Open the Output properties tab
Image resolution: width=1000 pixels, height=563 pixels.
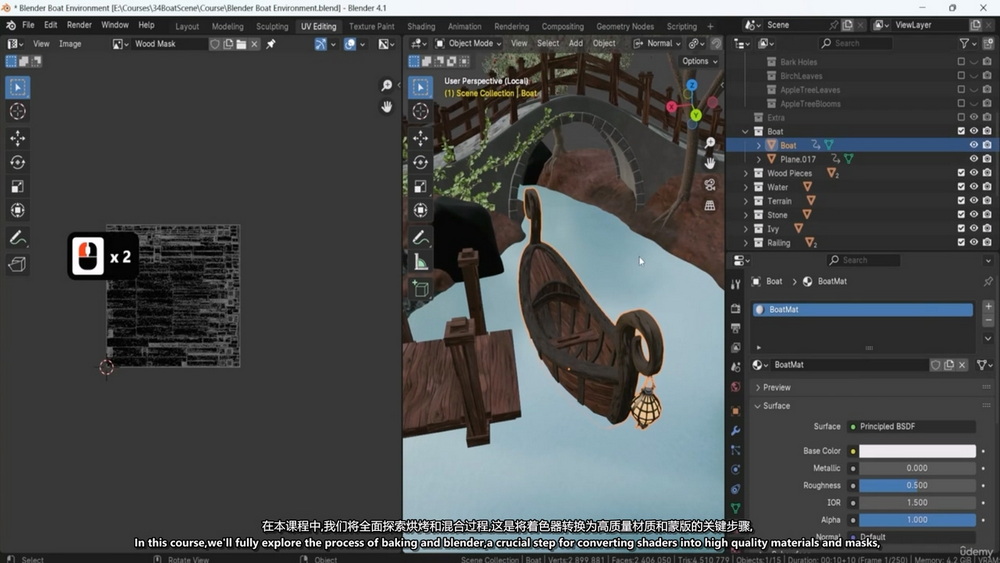point(735,328)
